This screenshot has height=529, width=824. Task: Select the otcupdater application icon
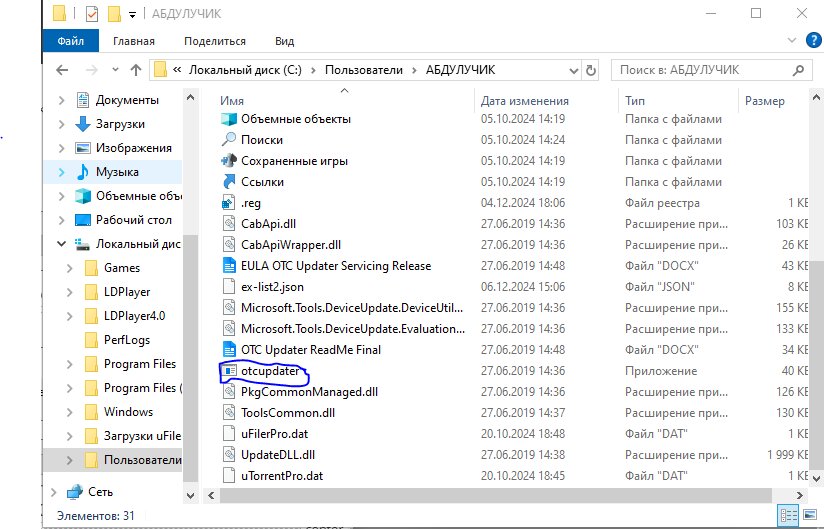coord(229,371)
